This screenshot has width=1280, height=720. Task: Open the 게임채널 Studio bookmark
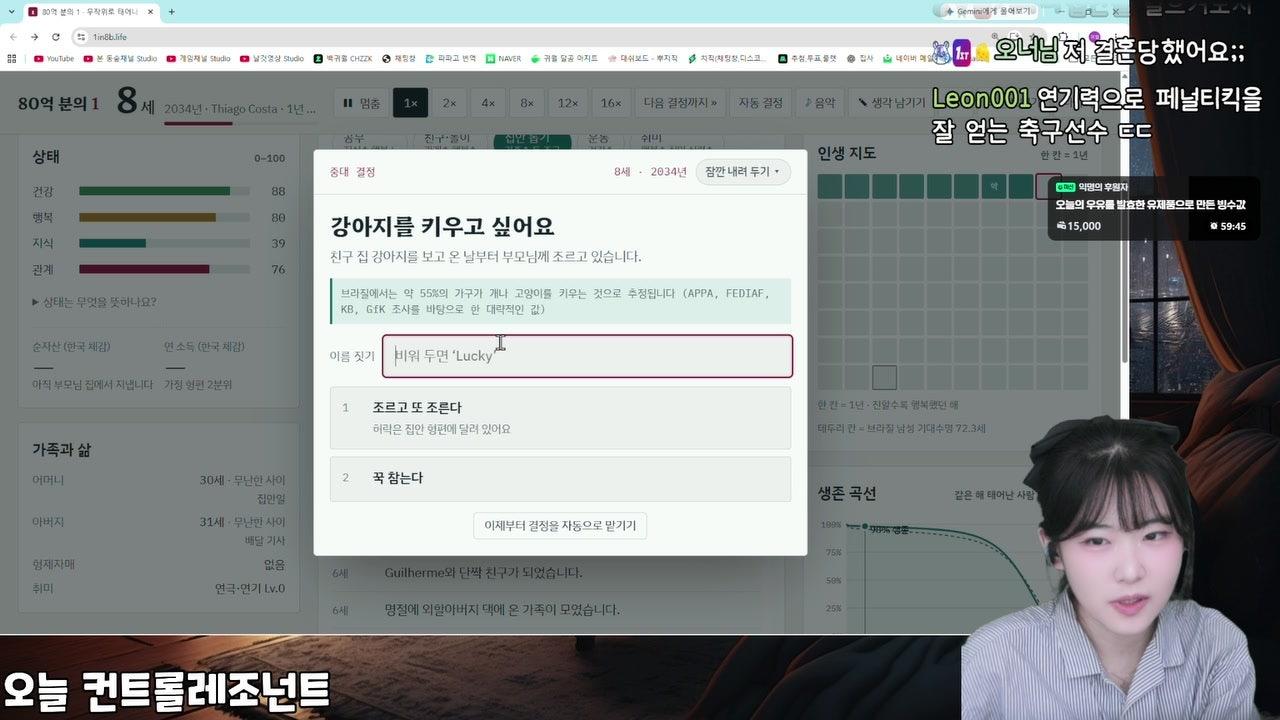(198, 59)
